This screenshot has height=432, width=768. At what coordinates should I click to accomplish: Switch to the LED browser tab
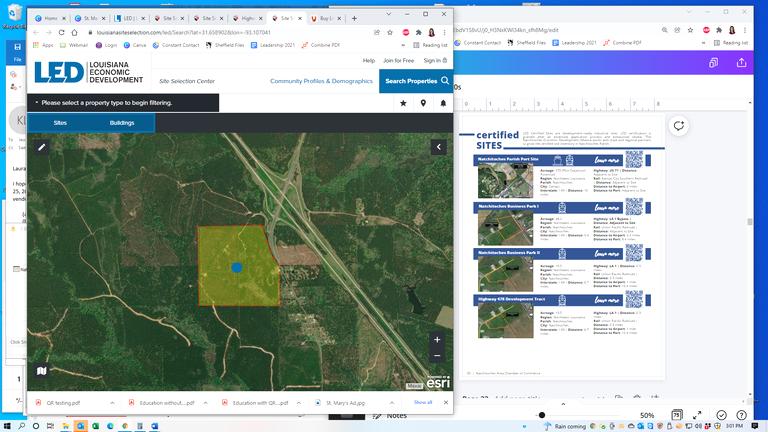[x=129, y=18]
